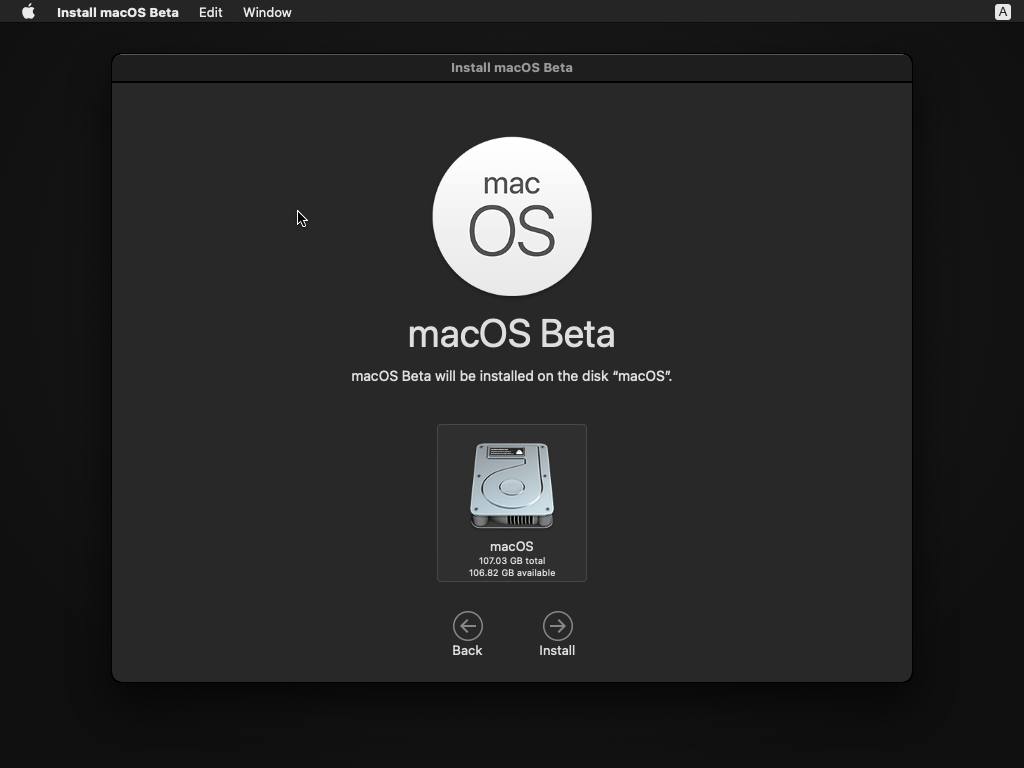Click the input source icon in menu bar

click(1002, 12)
